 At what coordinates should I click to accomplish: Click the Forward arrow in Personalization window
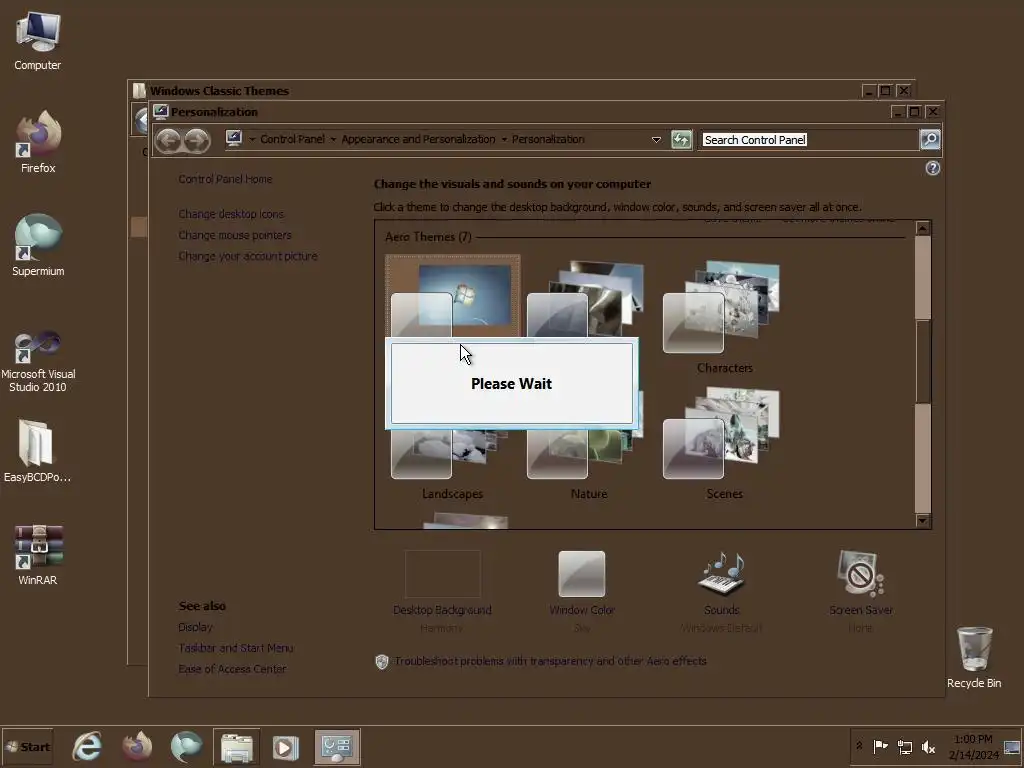coord(197,140)
